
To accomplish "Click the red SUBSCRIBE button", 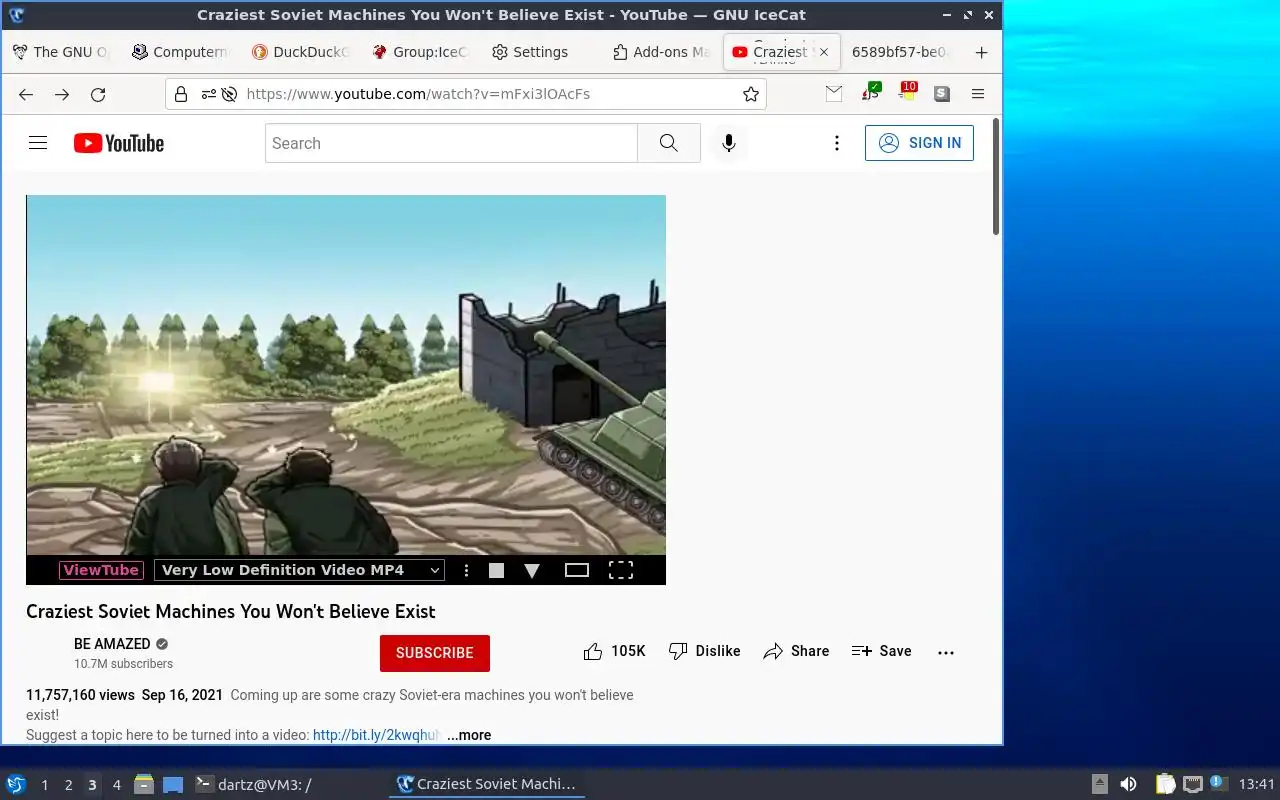I will (435, 653).
